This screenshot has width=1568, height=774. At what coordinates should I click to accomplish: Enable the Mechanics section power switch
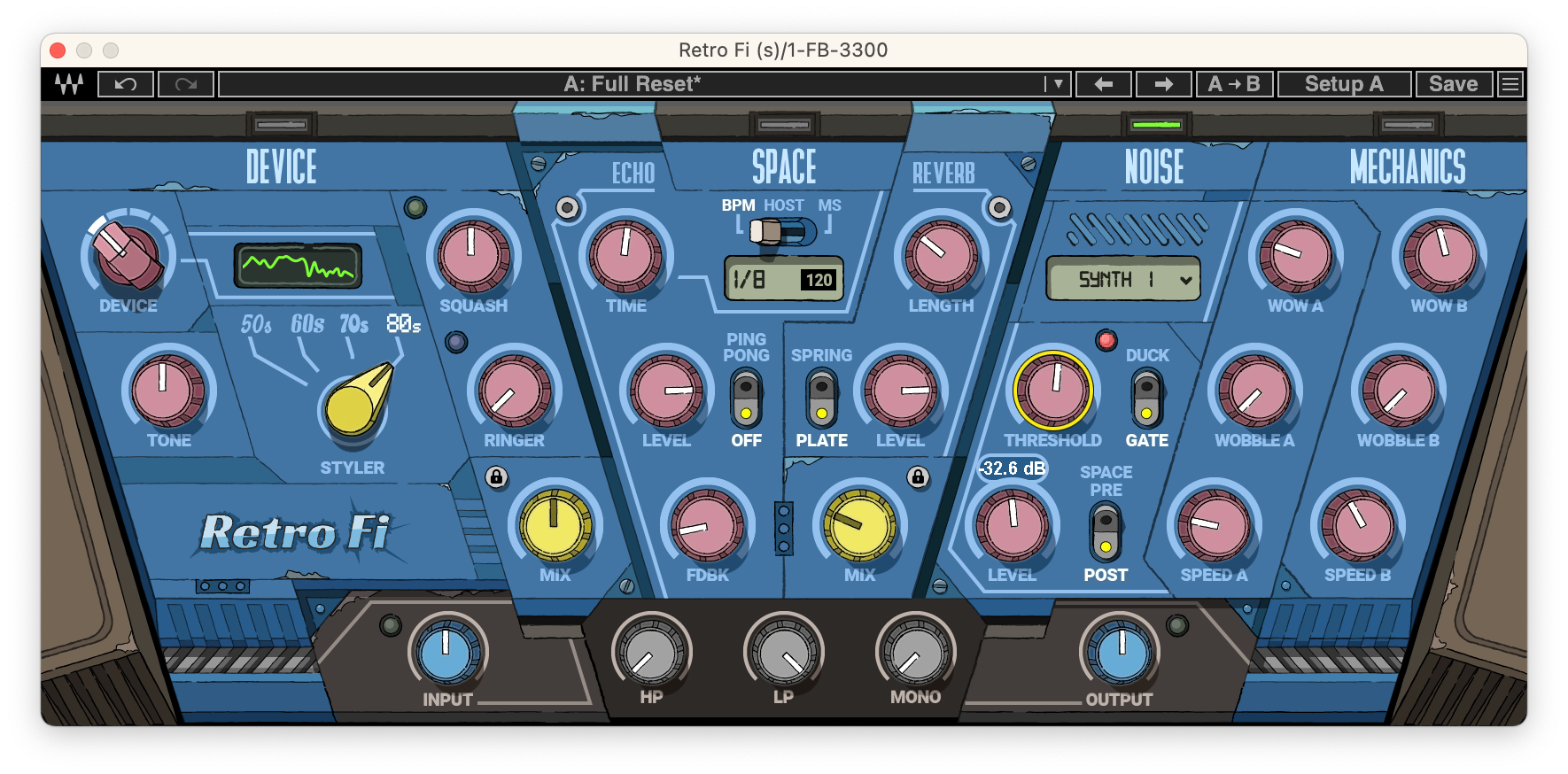coord(1408,125)
